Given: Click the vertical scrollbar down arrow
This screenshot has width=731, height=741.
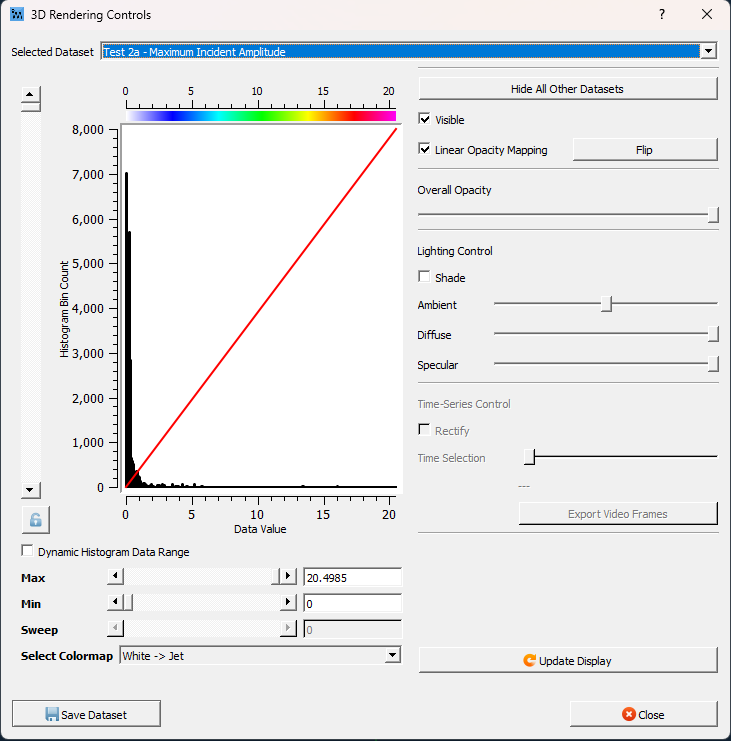Looking at the screenshot, I should [31, 490].
